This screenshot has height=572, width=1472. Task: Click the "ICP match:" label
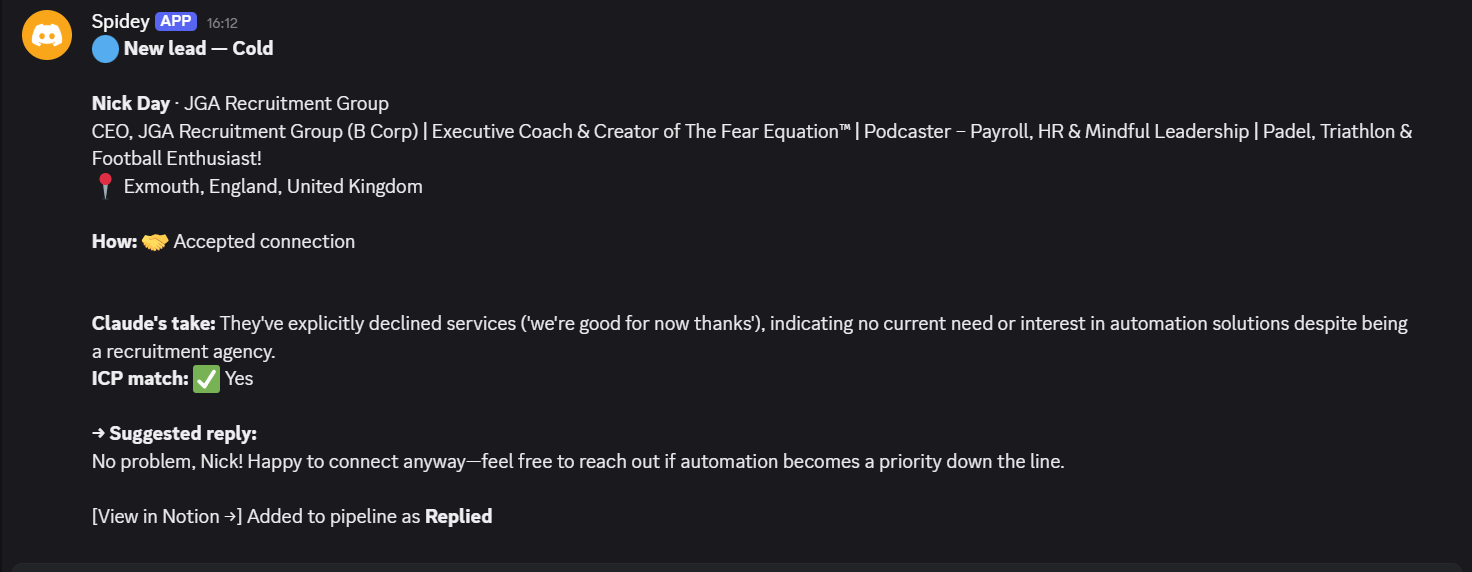click(140, 379)
